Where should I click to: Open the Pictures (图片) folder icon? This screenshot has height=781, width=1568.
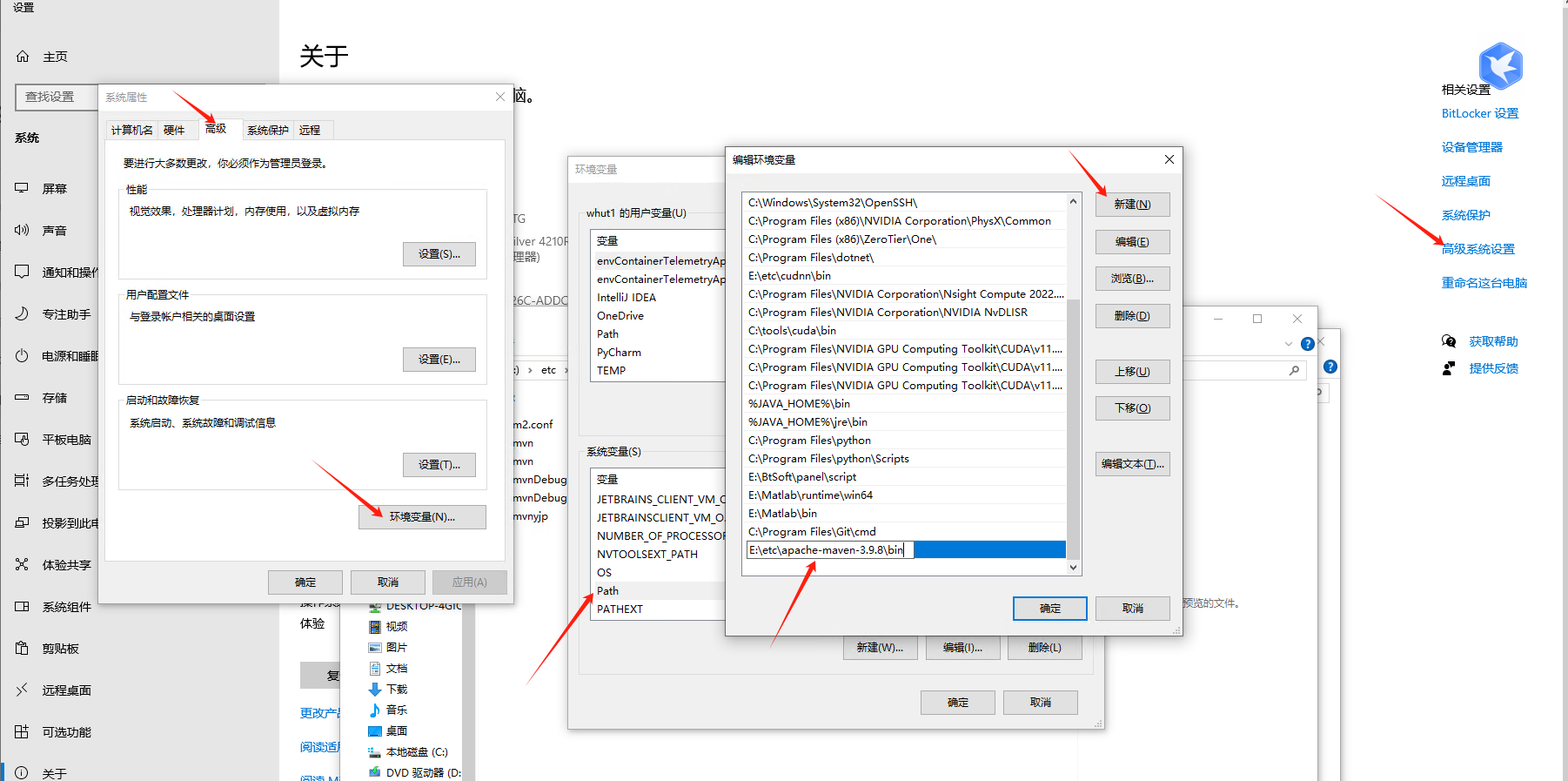(x=375, y=648)
